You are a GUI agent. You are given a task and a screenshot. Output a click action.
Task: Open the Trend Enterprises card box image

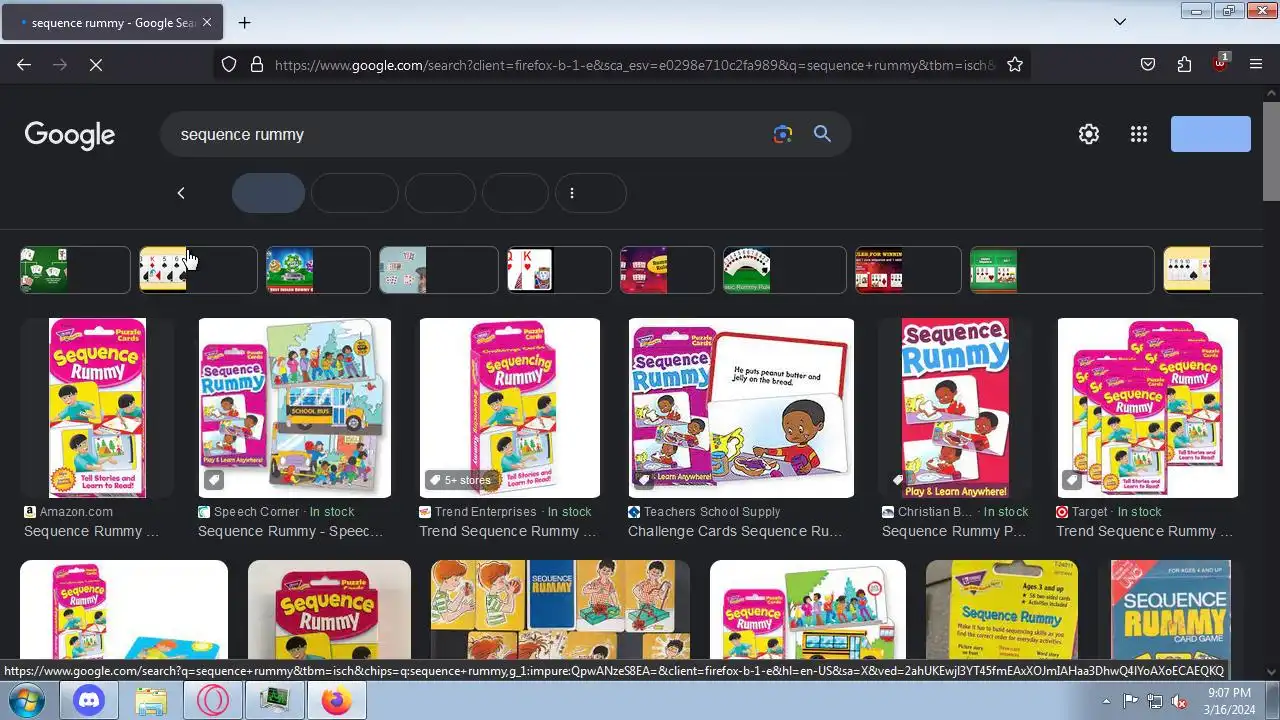(510, 408)
